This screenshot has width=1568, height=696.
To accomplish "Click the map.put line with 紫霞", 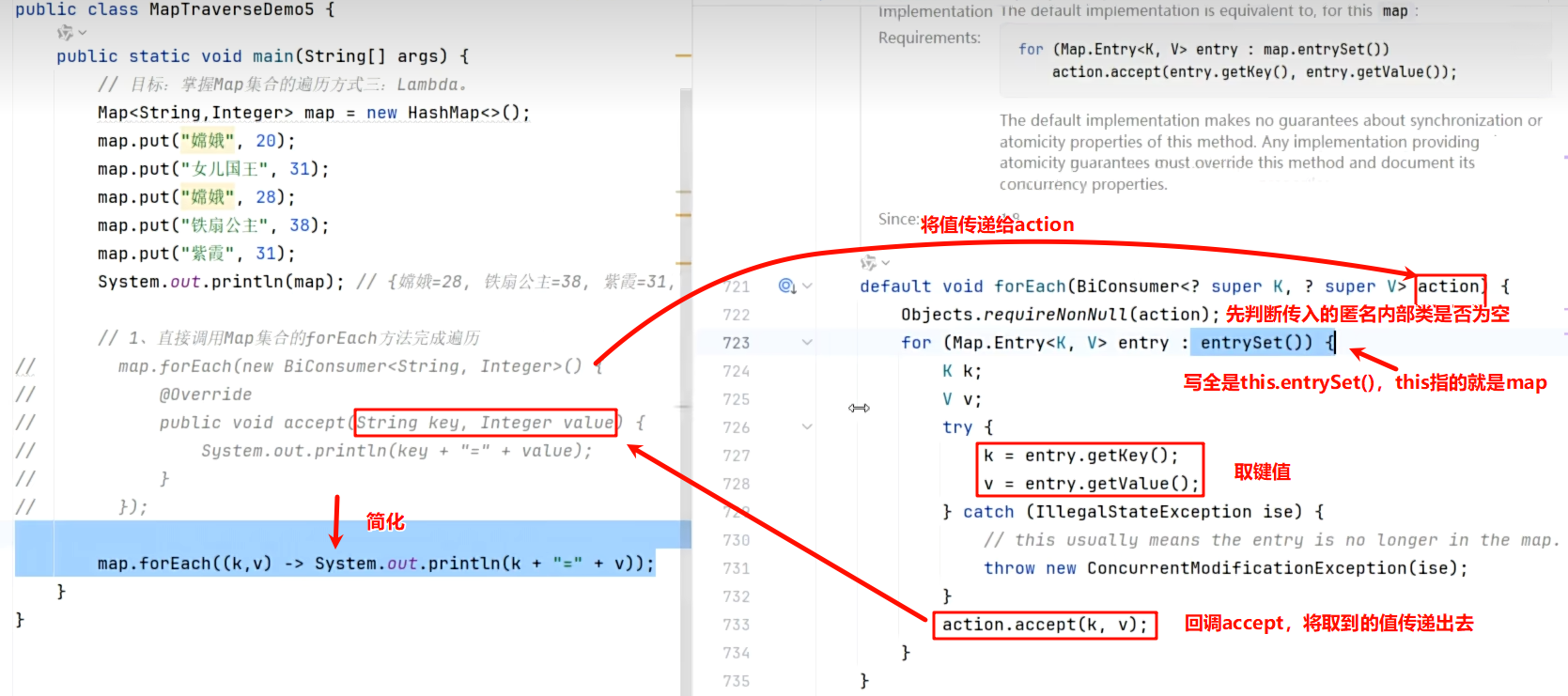I will click(196, 254).
